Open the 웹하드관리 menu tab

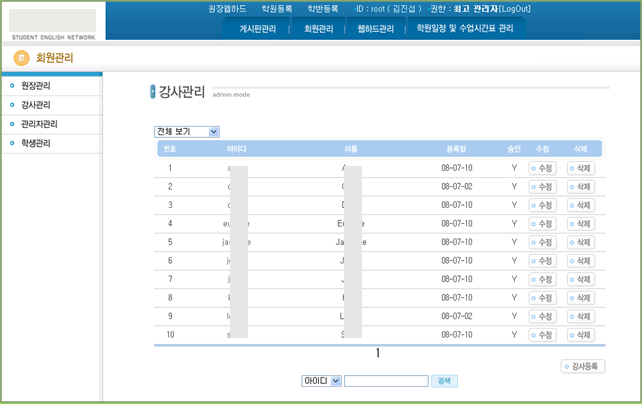pyautogui.click(x=375, y=29)
